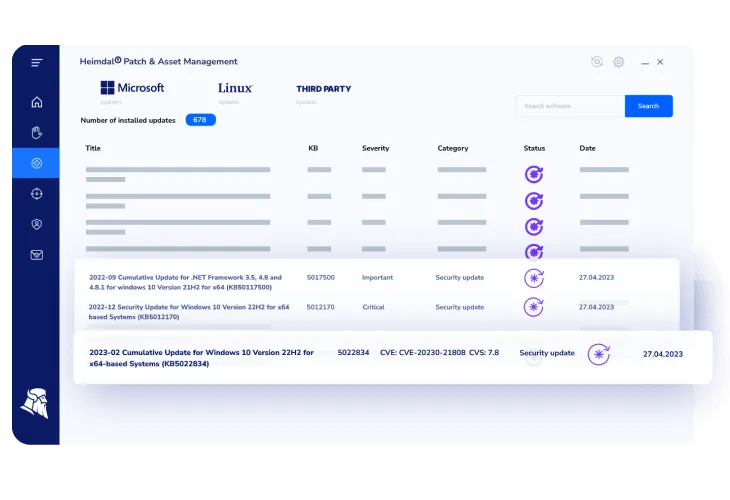Viewport: 730px width, 500px height.
Task: Click the scan refresh icon in header
Action: [x=597, y=61]
